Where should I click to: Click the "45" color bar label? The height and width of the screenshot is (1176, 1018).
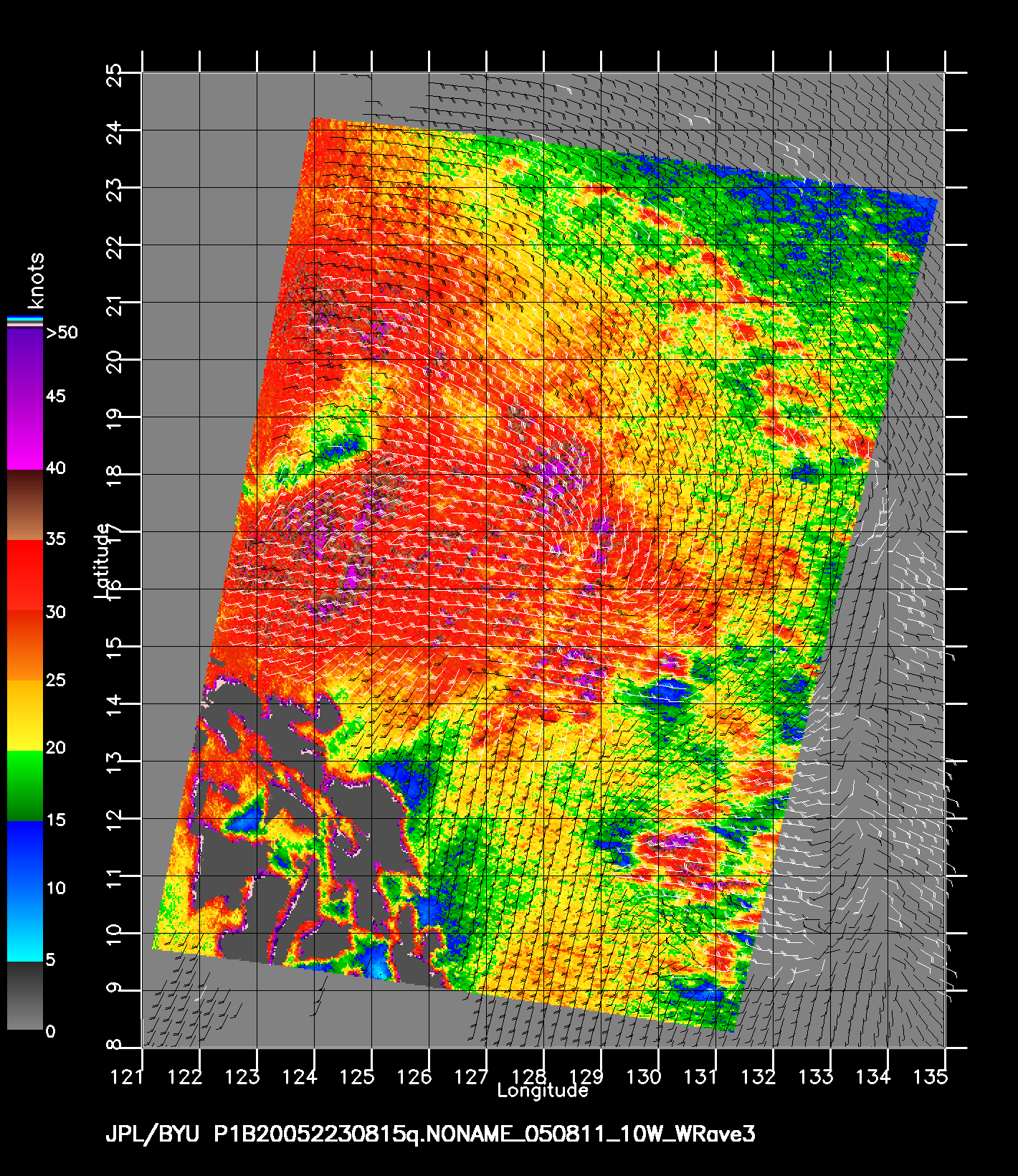point(56,397)
